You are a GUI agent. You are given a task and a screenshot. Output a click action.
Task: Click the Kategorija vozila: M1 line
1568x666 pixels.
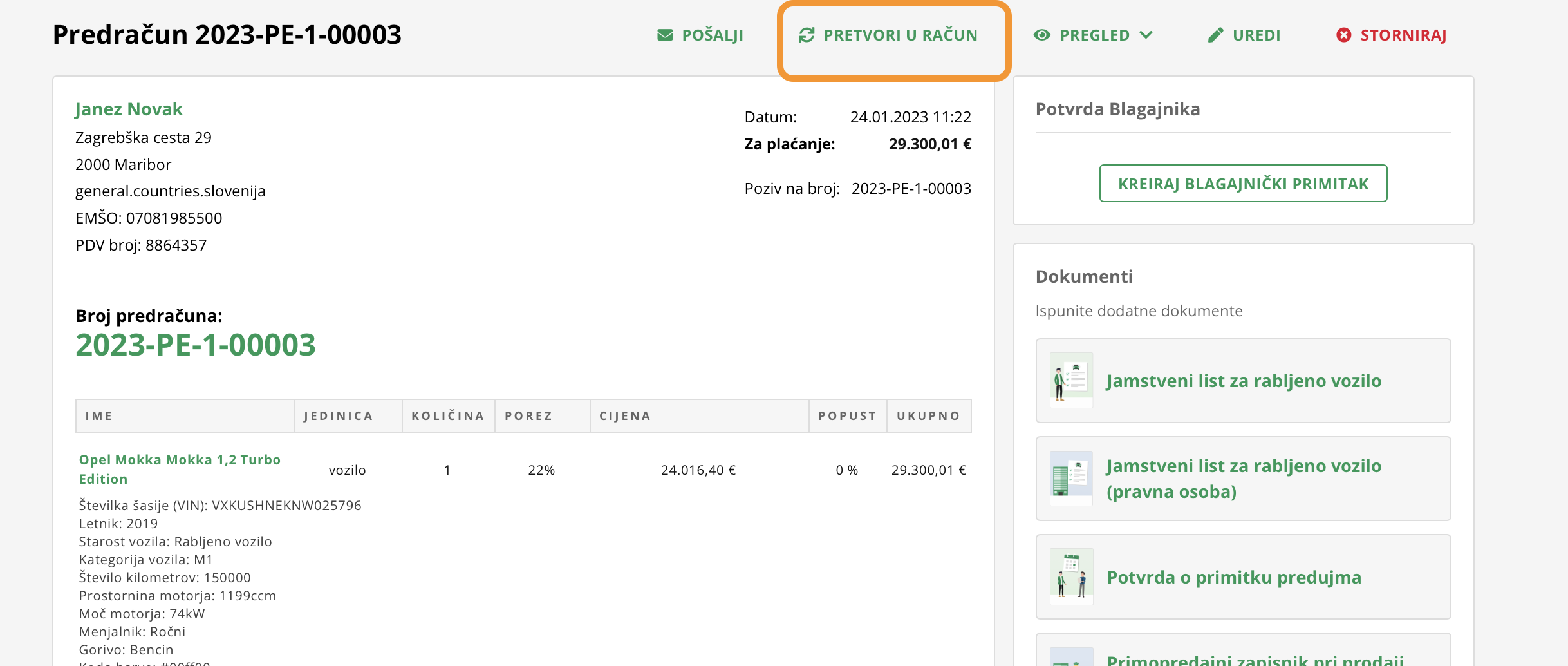pos(145,560)
